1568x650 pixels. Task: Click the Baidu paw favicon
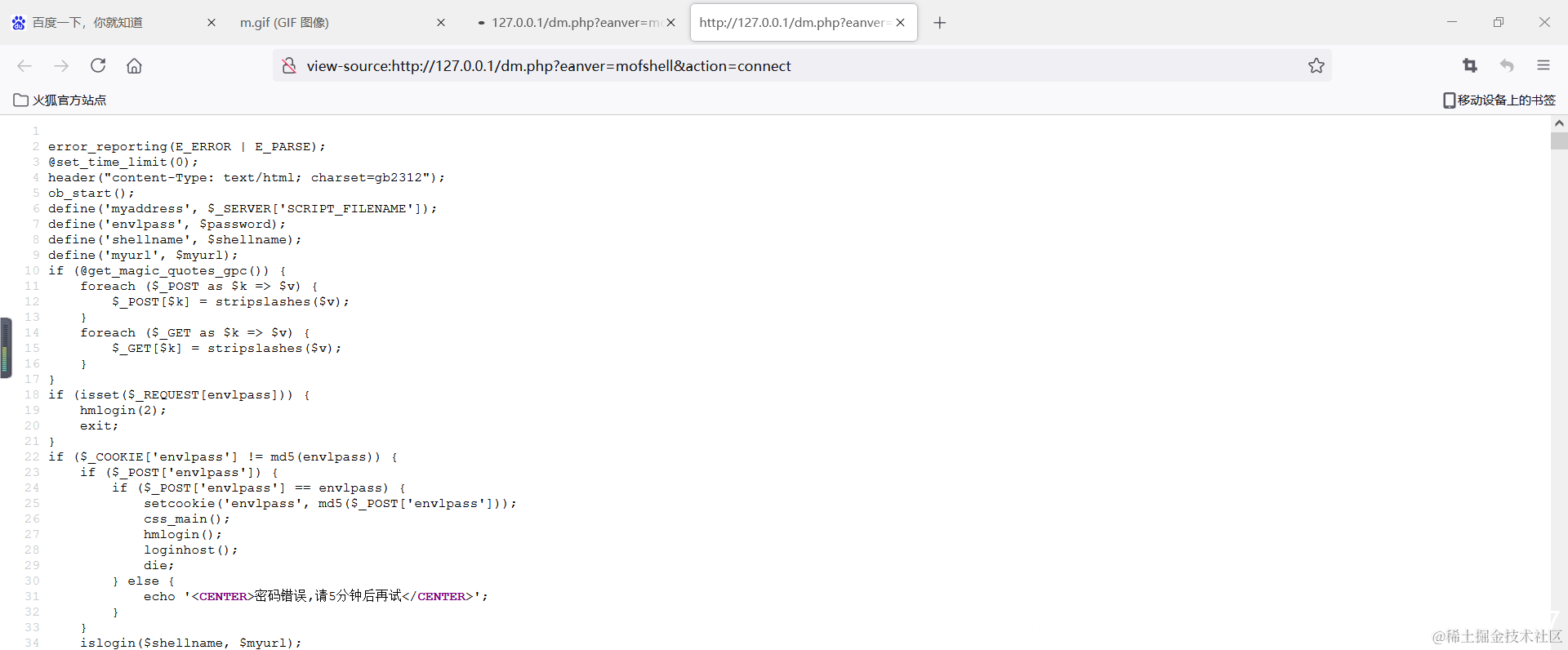[x=19, y=23]
